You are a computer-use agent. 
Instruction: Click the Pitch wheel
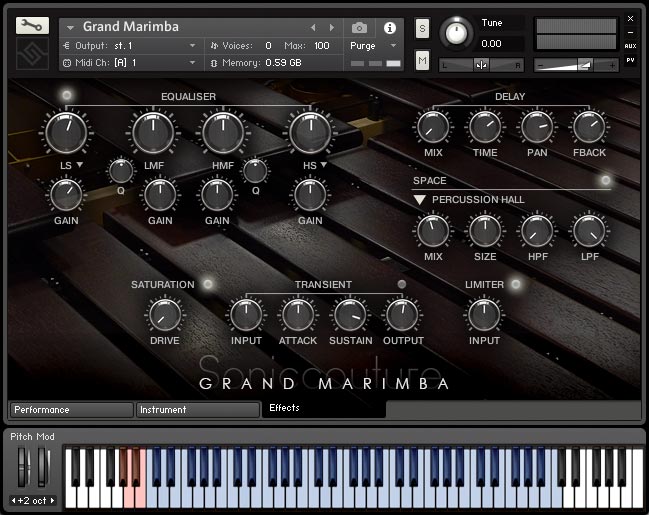[x=23, y=467]
